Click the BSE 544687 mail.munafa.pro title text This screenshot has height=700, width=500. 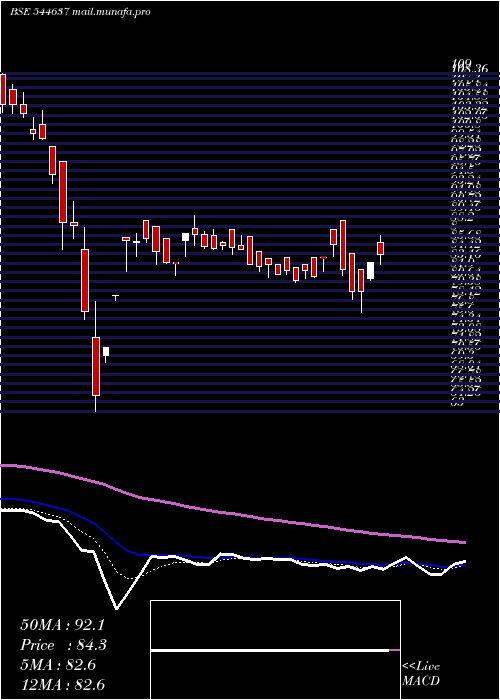pyautogui.click(x=80, y=12)
